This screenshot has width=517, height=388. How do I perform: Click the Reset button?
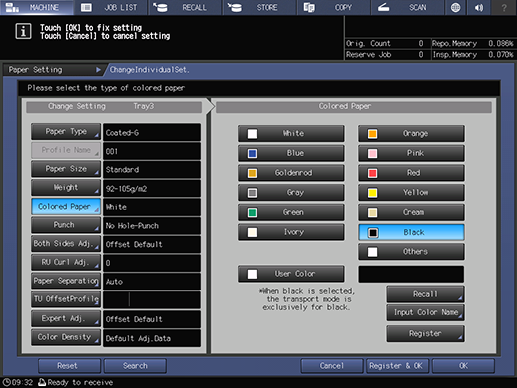tap(69, 366)
